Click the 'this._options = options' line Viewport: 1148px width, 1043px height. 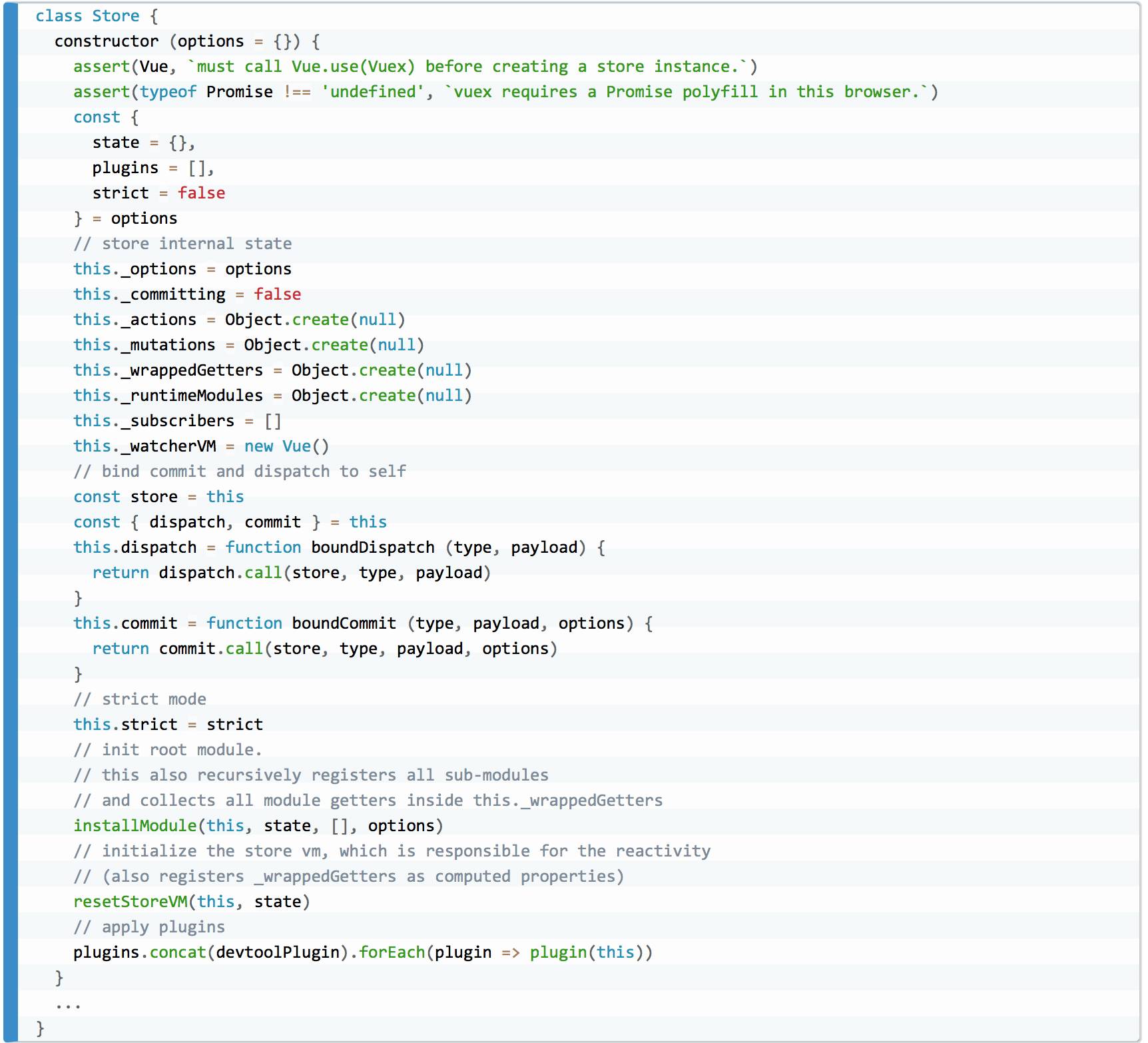[x=182, y=269]
